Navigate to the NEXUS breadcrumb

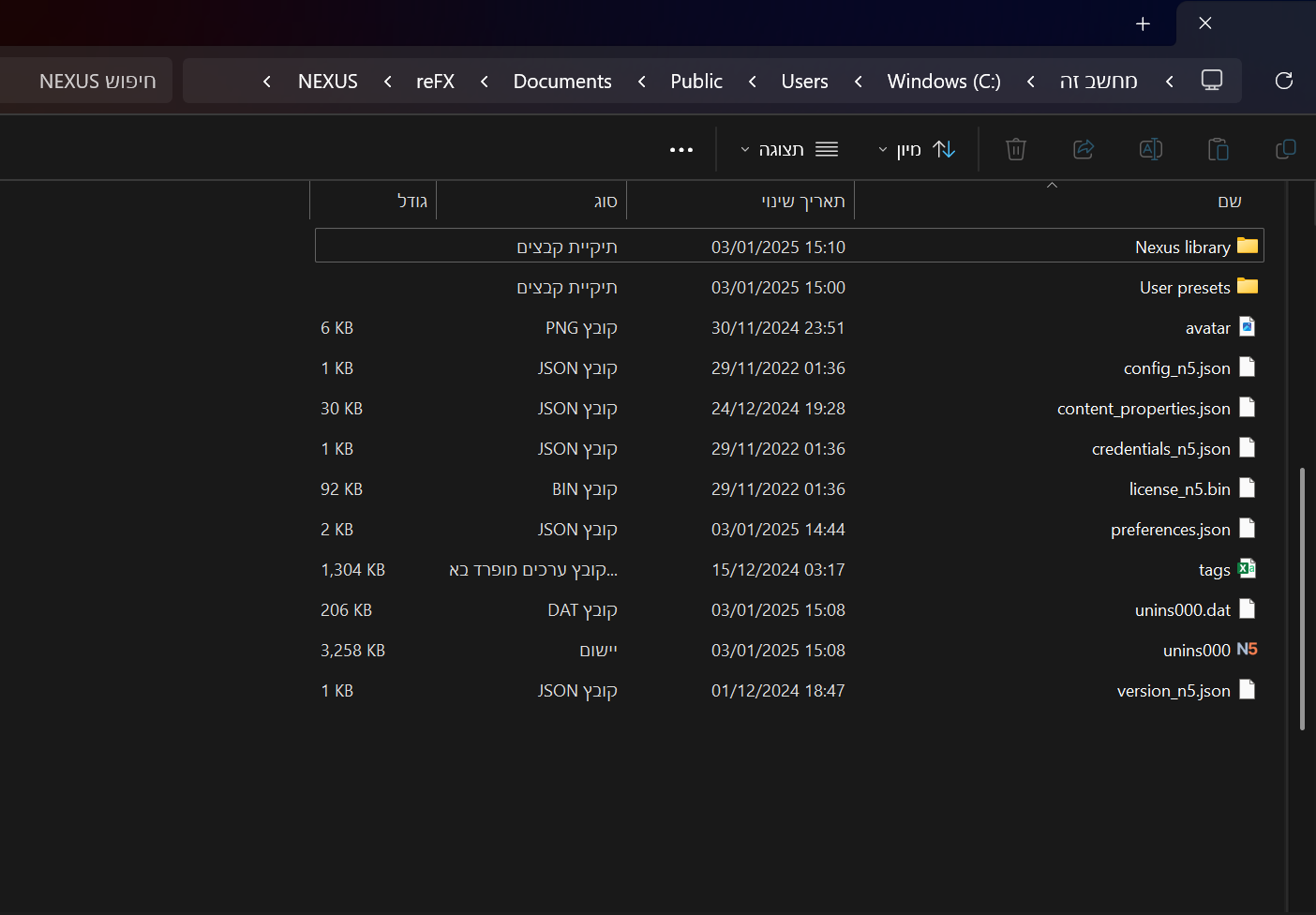[x=328, y=82]
